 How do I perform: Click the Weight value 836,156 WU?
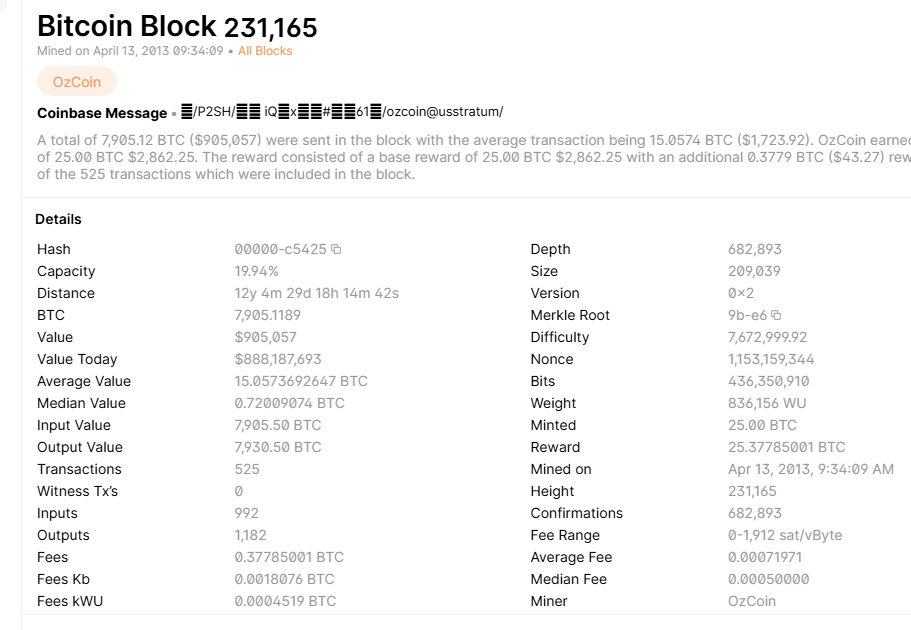pyautogui.click(x=767, y=403)
